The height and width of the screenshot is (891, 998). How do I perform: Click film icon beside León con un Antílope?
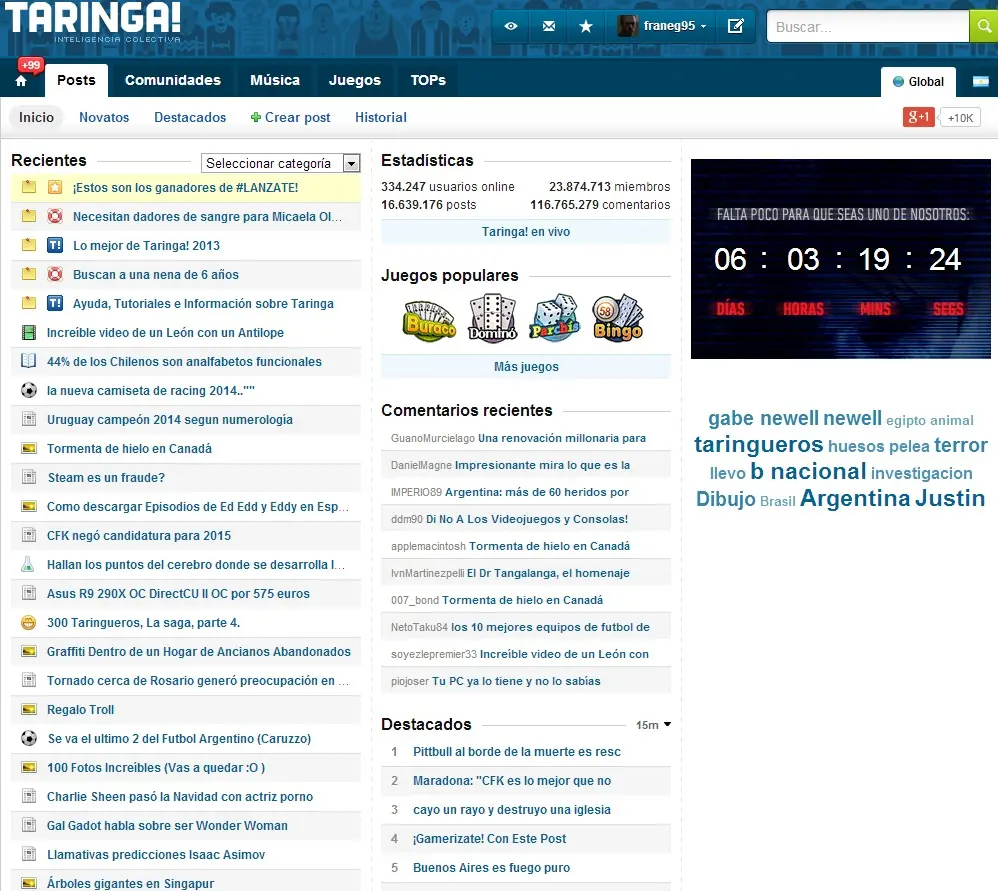tap(29, 332)
